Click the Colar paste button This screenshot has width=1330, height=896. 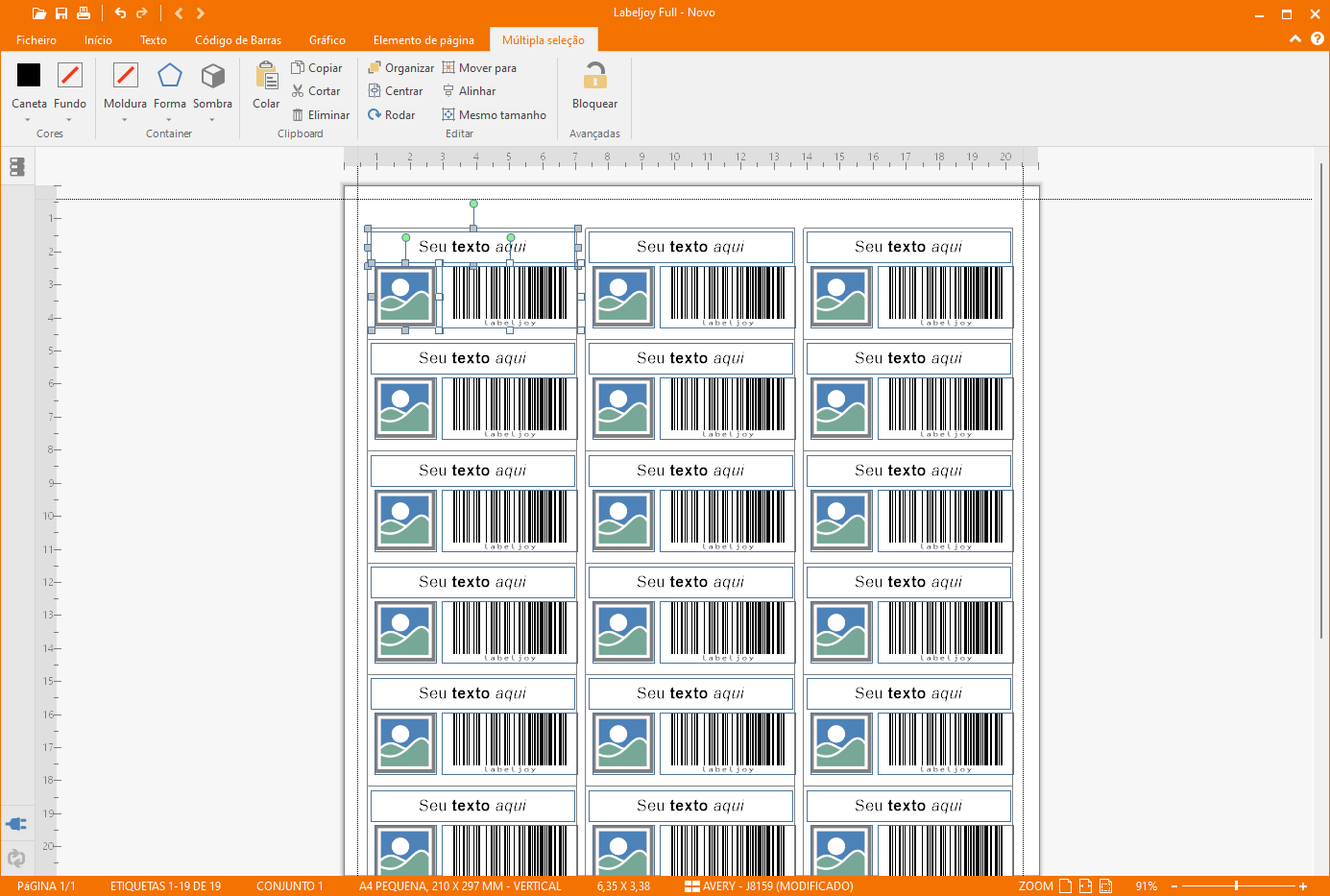pyautogui.click(x=266, y=85)
